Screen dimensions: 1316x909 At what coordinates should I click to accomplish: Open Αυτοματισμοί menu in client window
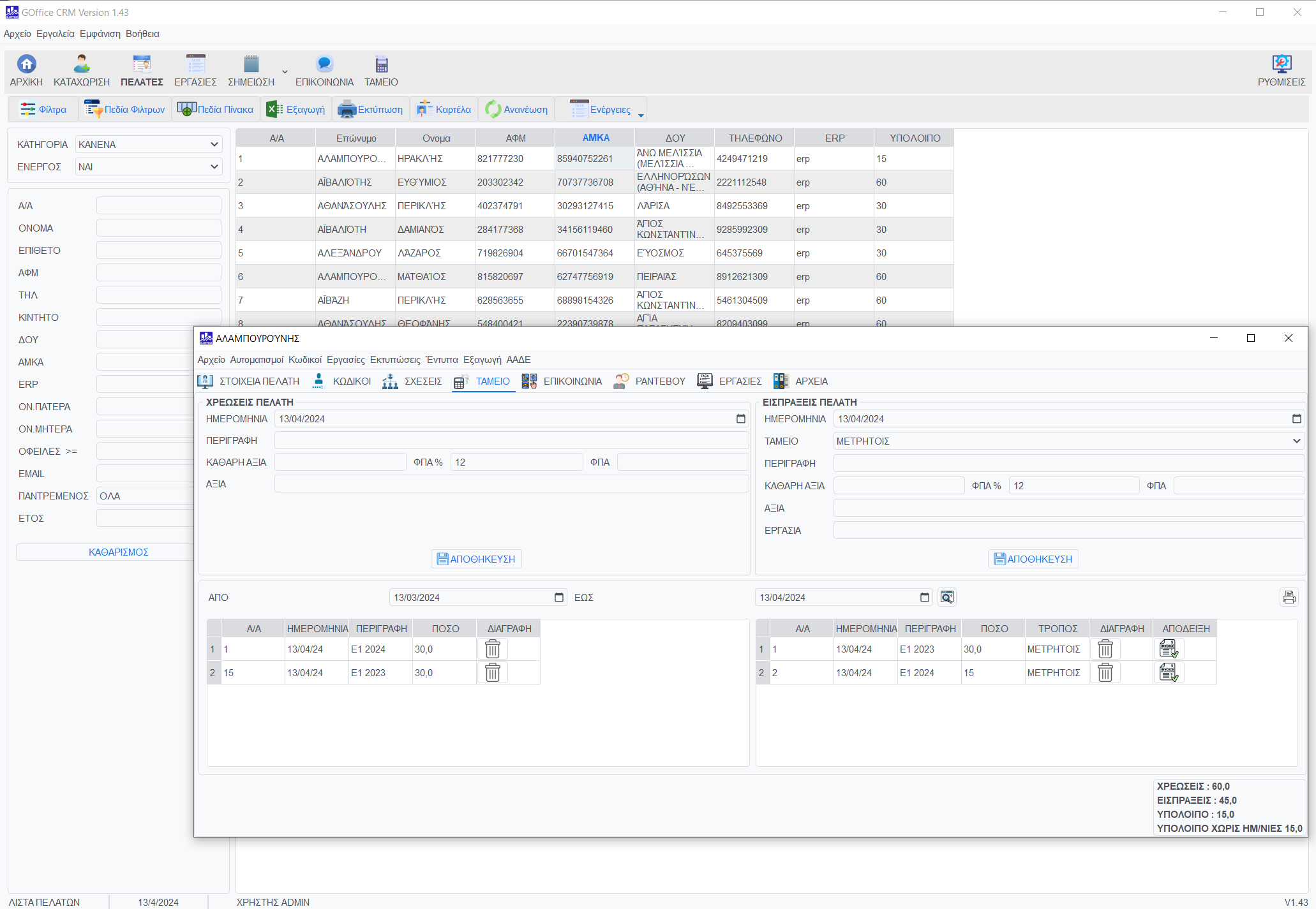pos(257,360)
